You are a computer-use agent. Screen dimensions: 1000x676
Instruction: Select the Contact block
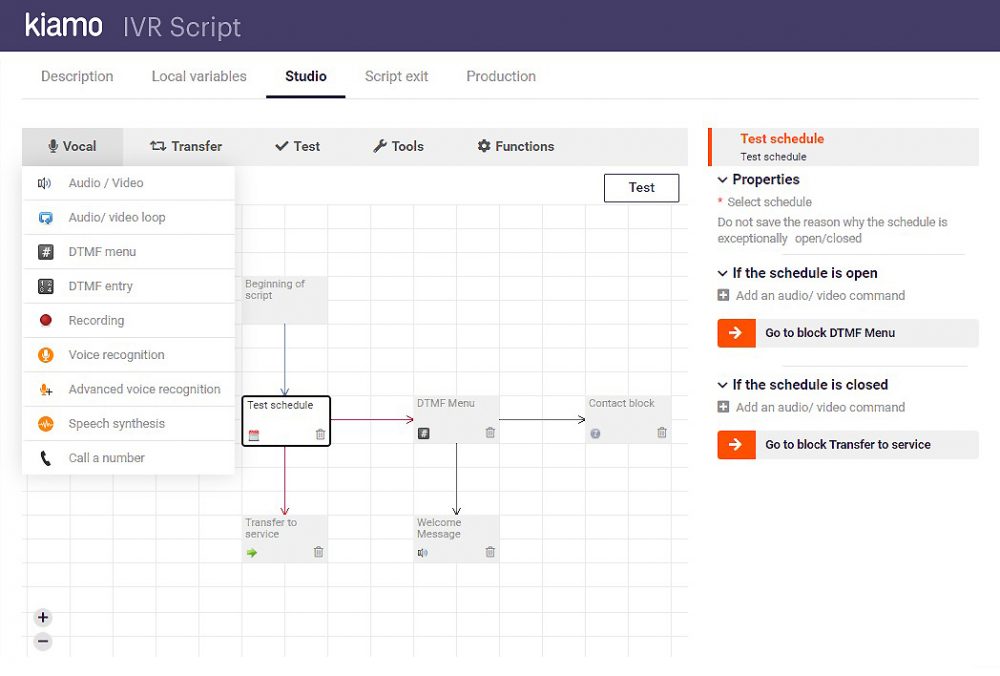[628, 419]
